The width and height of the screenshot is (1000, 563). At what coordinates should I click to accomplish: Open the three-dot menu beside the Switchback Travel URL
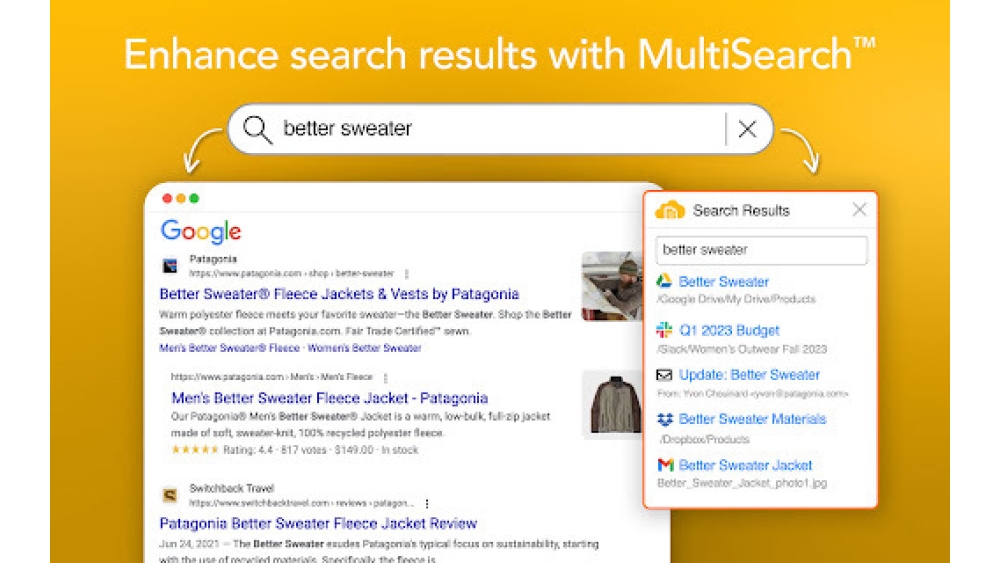(427, 503)
